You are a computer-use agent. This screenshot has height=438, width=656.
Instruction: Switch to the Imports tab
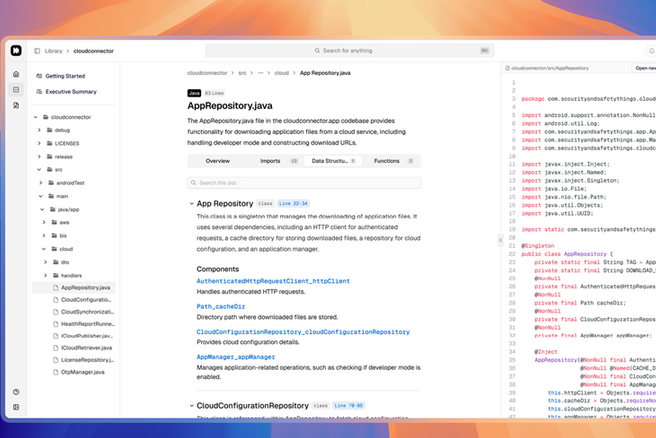point(270,161)
